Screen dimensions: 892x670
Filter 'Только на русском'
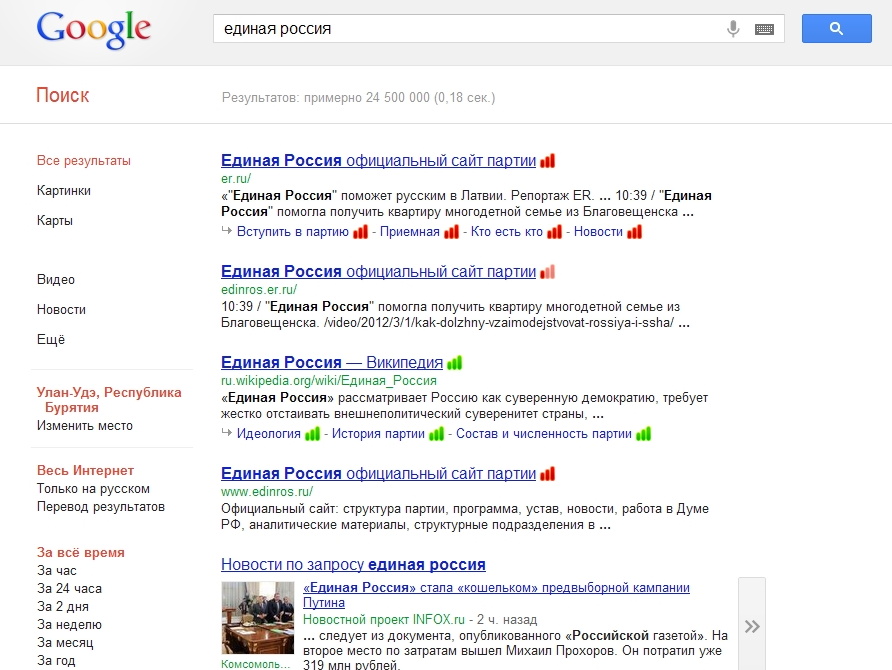click(93, 489)
